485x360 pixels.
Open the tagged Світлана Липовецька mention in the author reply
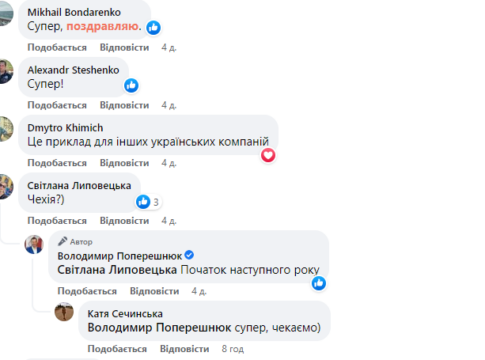(117, 270)
